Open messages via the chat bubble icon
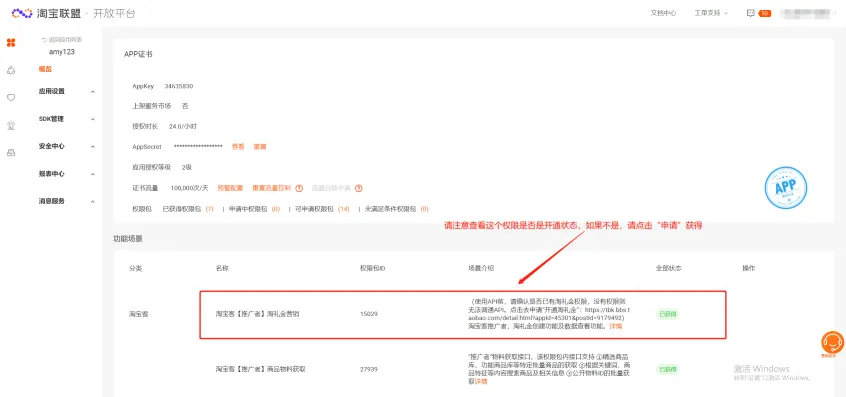The width and height of the screenshot is (846, 397). click(751, 13)
